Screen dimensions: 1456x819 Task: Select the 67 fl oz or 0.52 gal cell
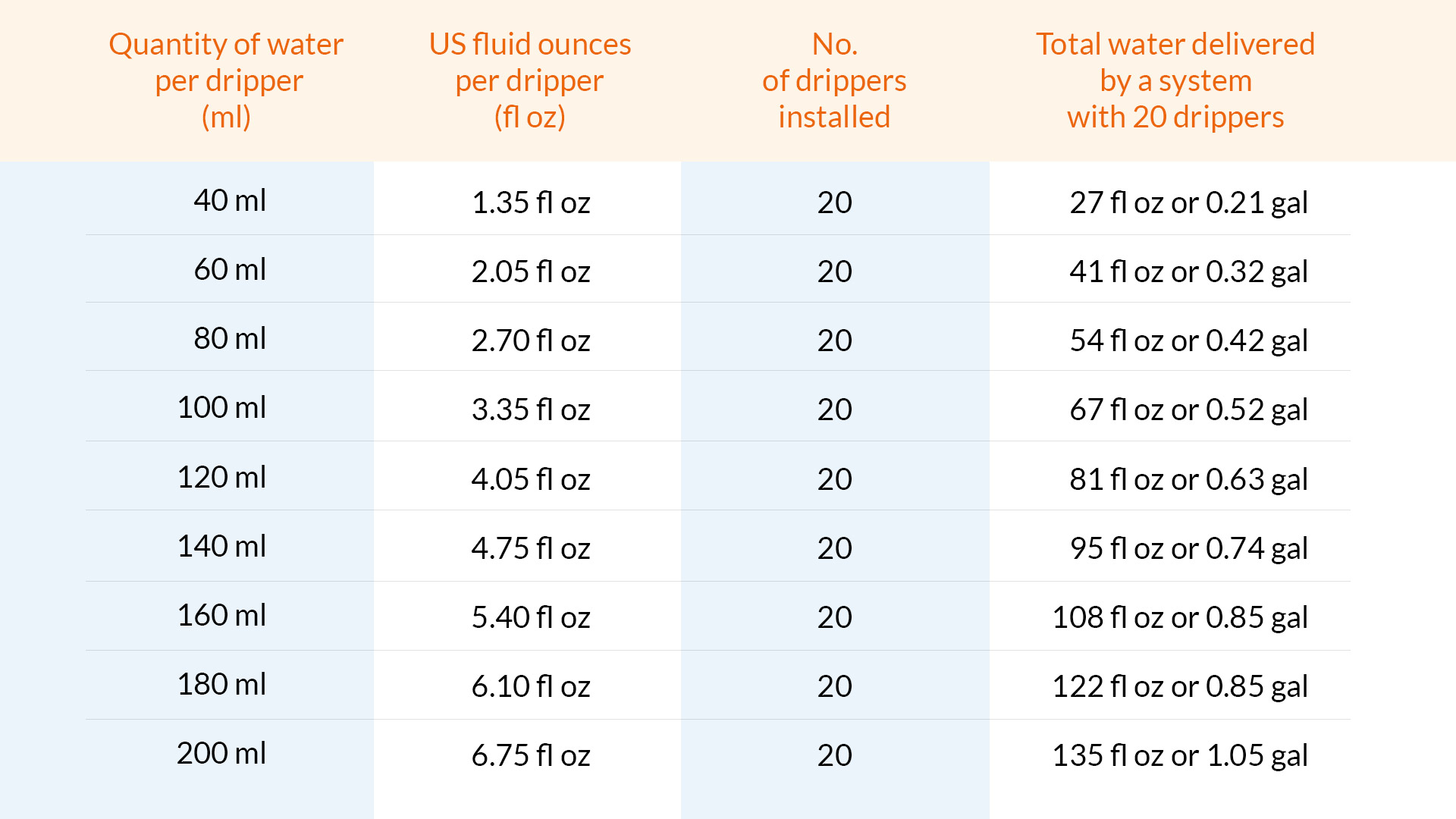(x=1188, y=409)
